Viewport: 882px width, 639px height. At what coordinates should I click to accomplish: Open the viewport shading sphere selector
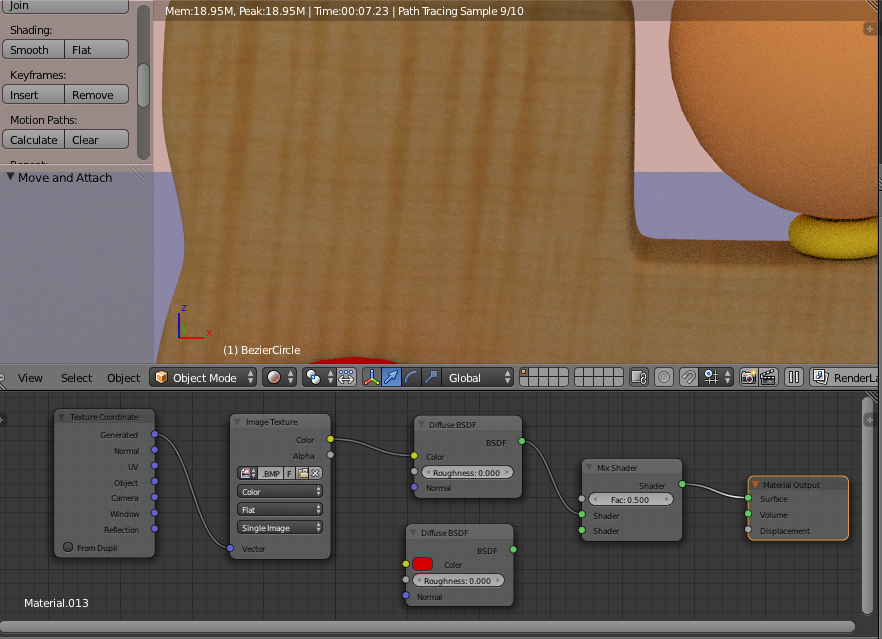280,377
